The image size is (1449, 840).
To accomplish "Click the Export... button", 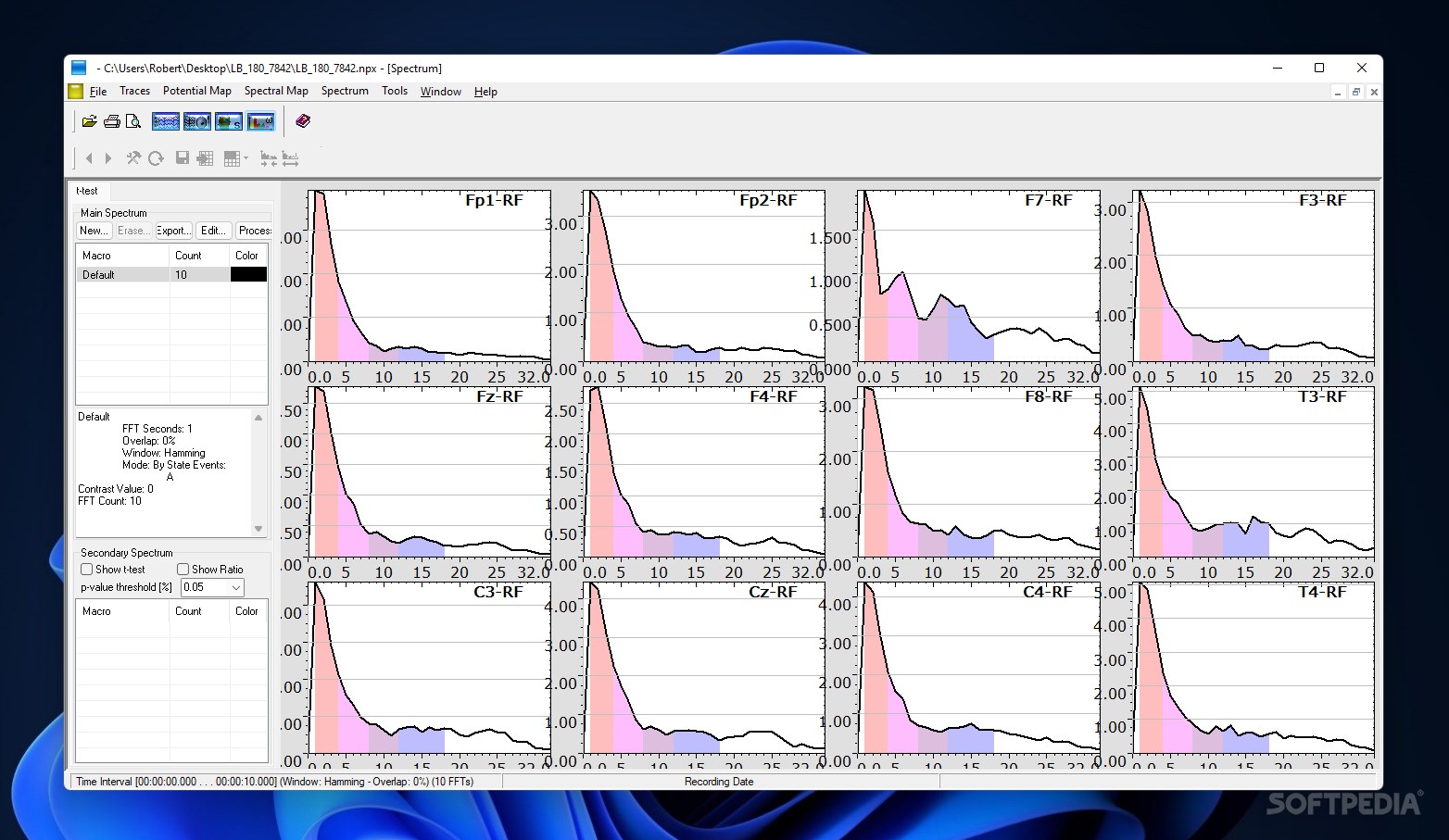I will click(173, 231).
